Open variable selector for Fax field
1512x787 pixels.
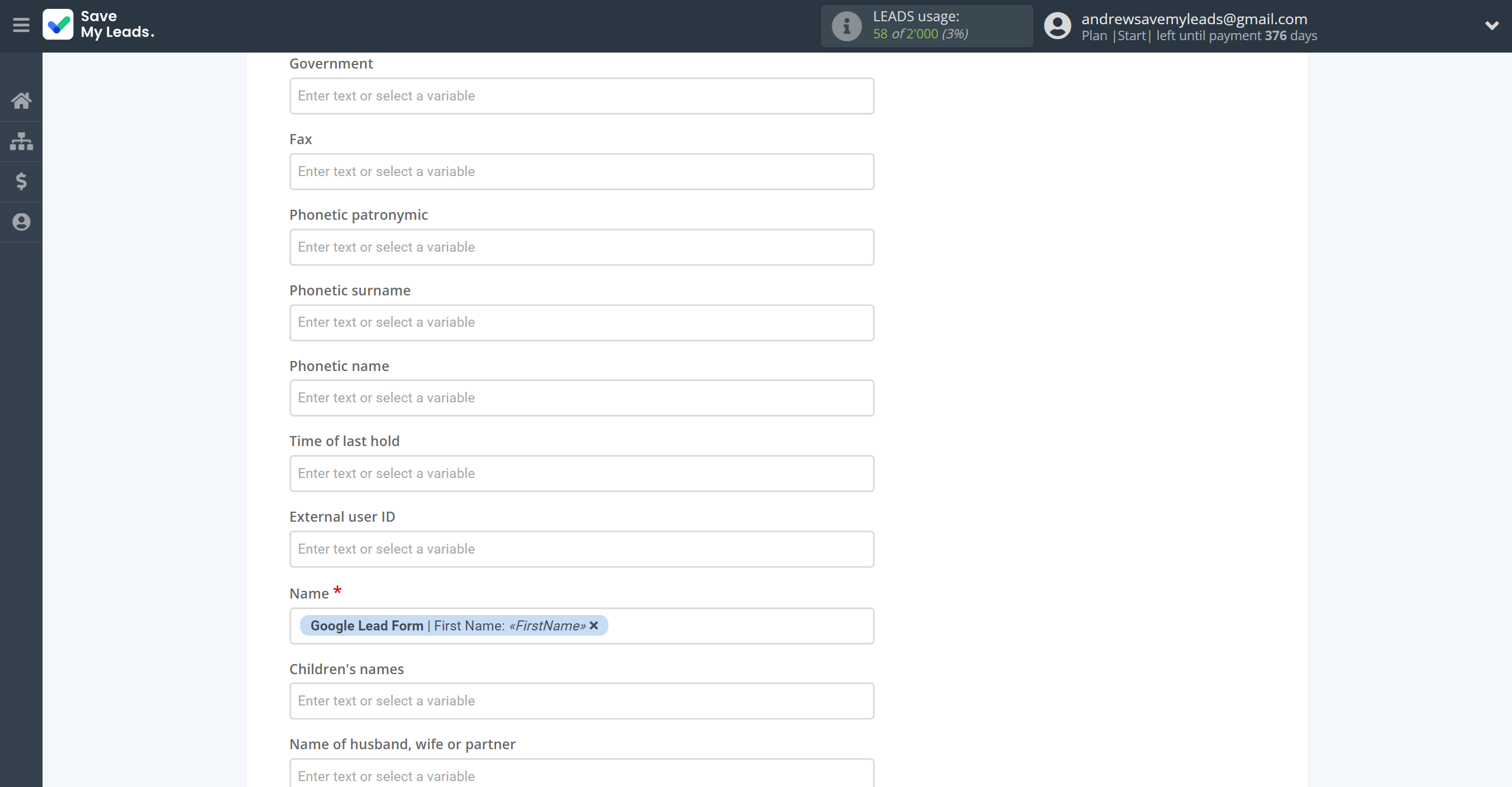(x=582, y=171)
